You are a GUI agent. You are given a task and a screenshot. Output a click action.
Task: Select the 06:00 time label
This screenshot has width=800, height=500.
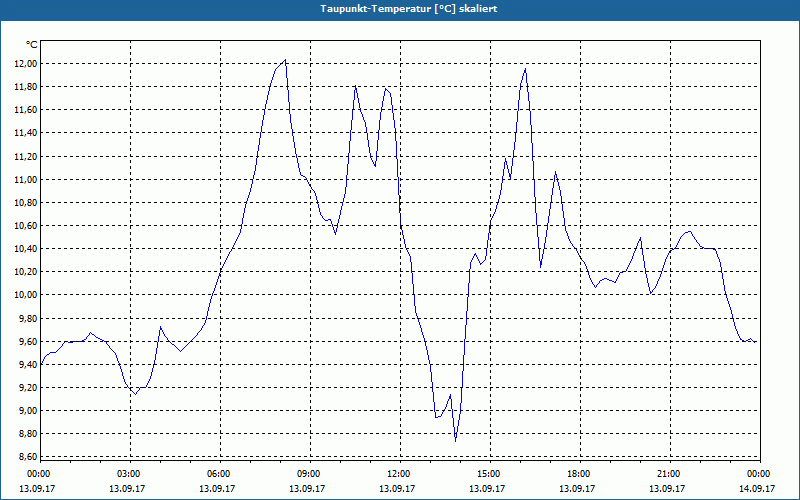pos(217,474)
